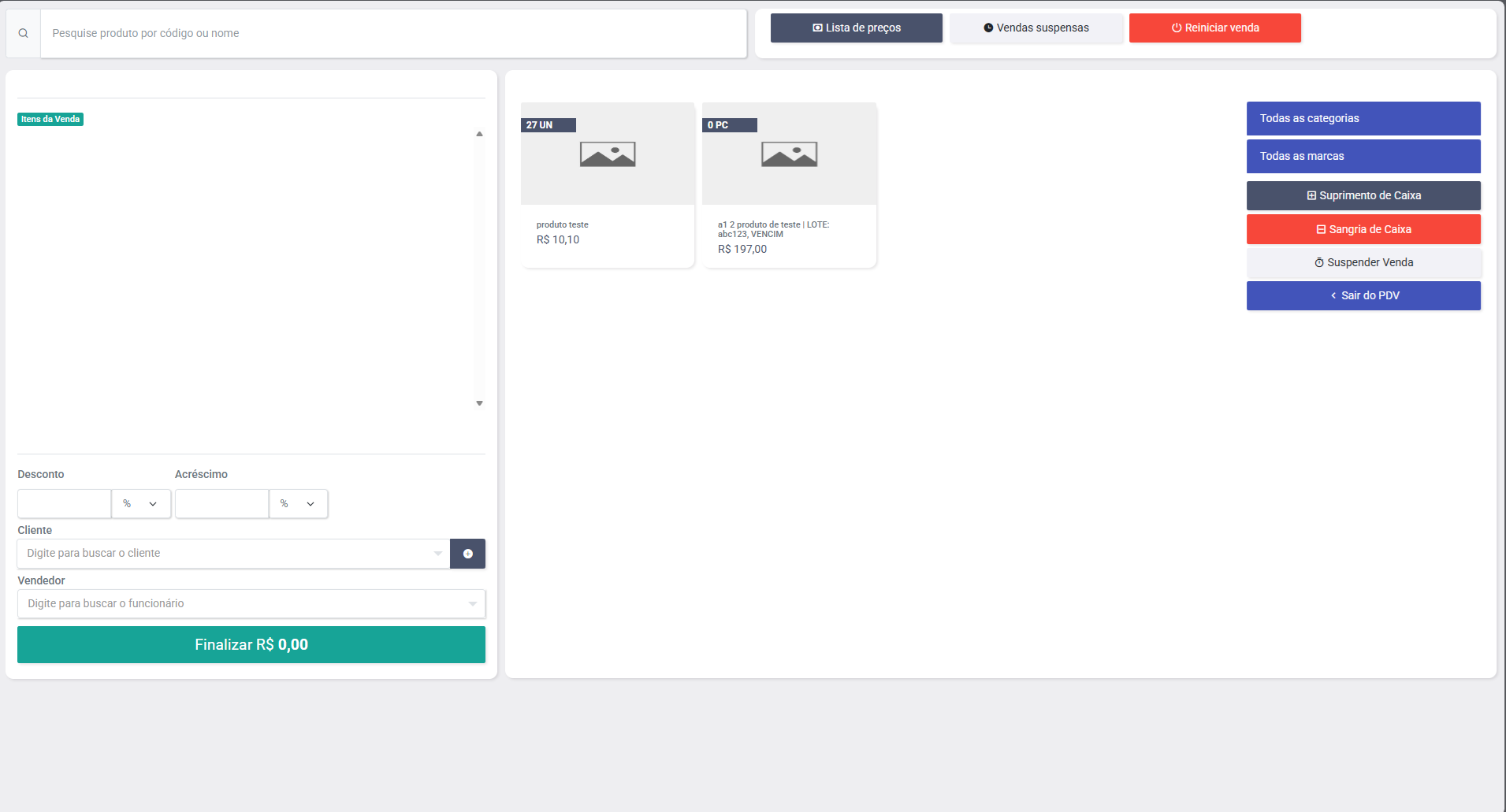Click the plus icon to add a new cliente

click(467, 554)
